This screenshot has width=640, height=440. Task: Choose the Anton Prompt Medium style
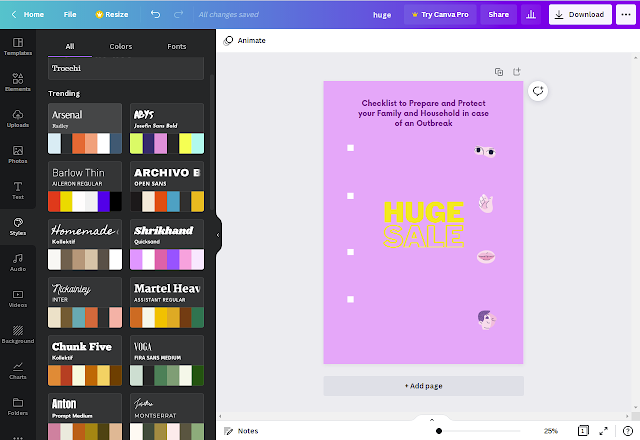tap(85, 416)
